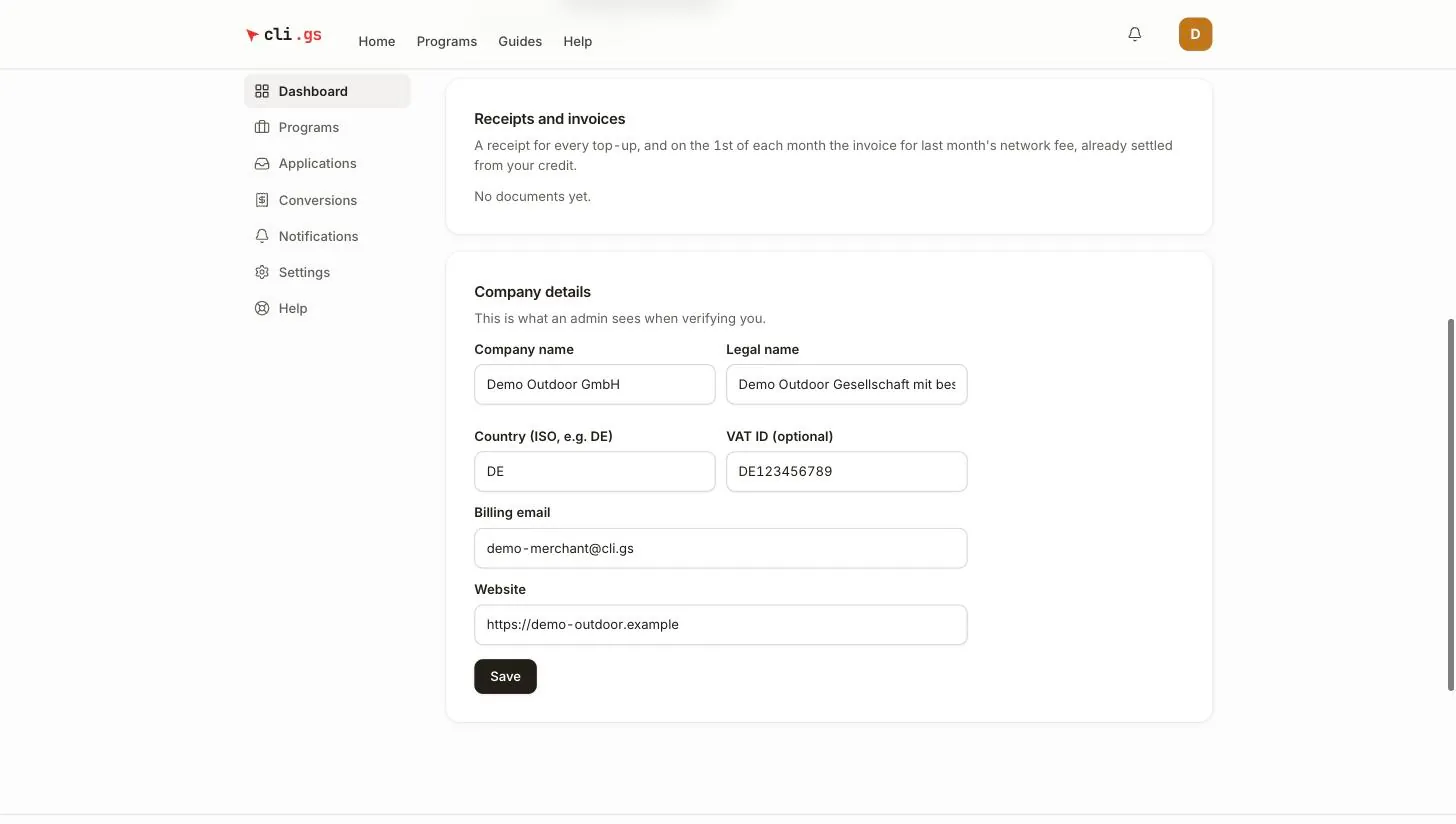Click the Applications inbox icon in sidebar
Image resolution: width=1456 pixels, height=824 pixels.
(262, 163)
